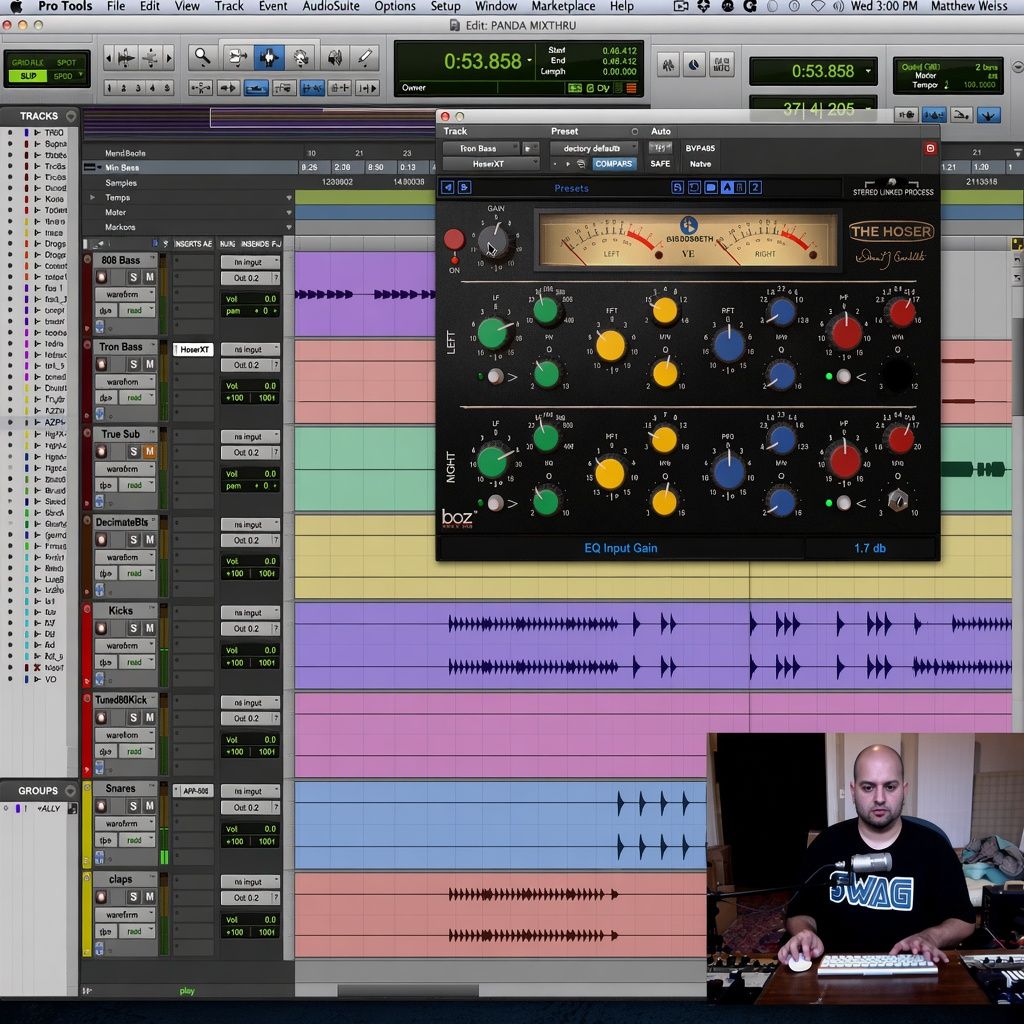Open the Setup menu
This screenshot has width=1024, height=1024.
coord(445,7)
